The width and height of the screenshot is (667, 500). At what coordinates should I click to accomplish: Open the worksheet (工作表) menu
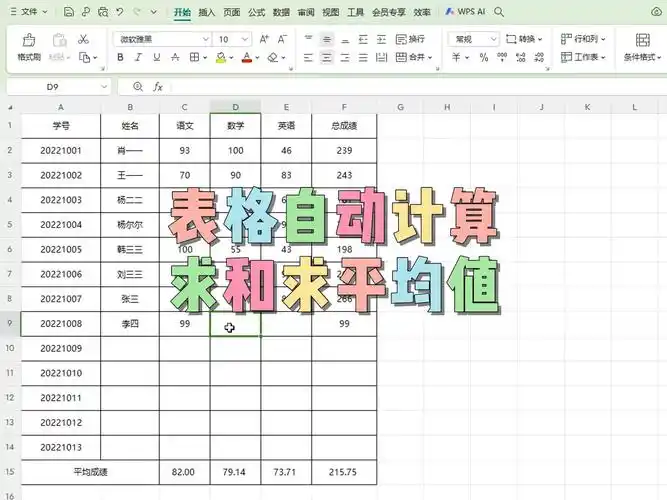click(583, 57)
